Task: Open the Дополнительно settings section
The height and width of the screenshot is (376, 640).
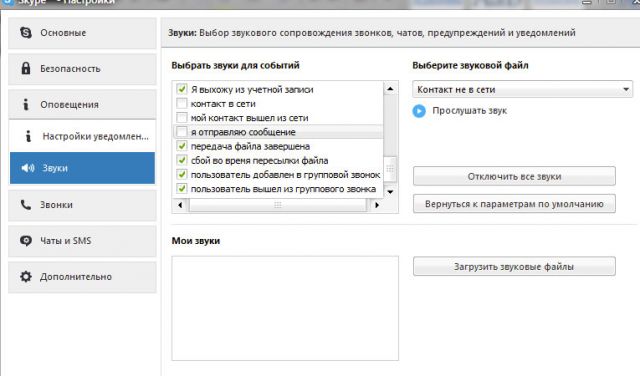Action: [x=82, y=277]
